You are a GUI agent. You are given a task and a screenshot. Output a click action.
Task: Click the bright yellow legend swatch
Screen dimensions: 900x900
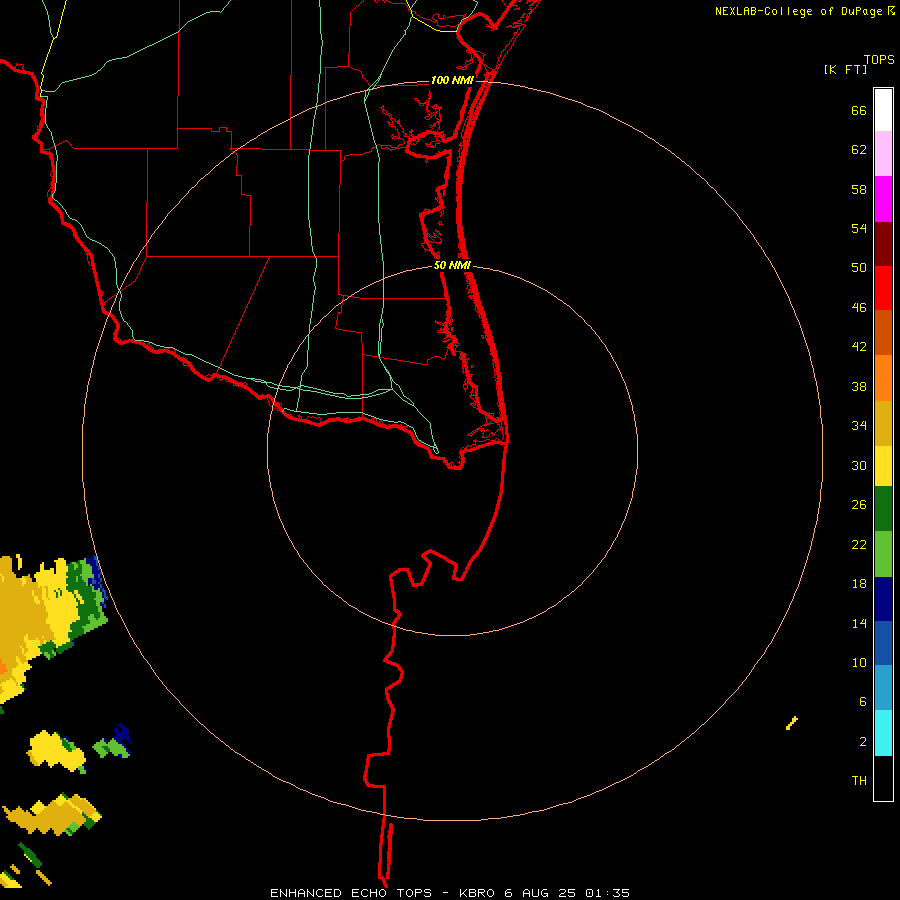(883, 466)
